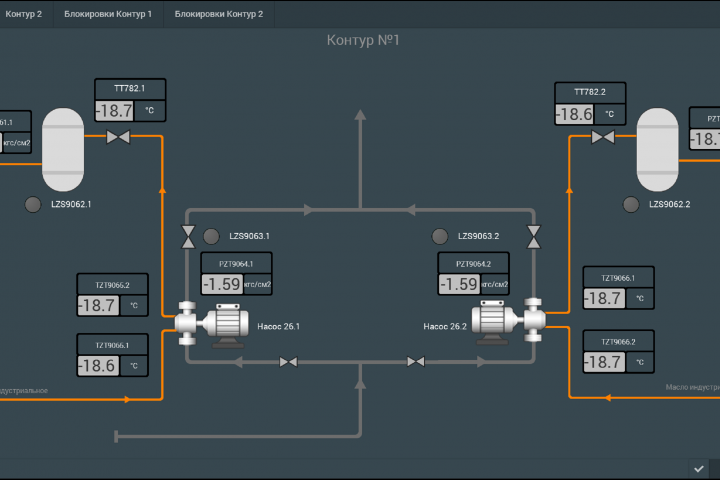Open the vertical valve beside LZS9063.1
This screenshot has height=480, width=720.
[x=188, y=237]
